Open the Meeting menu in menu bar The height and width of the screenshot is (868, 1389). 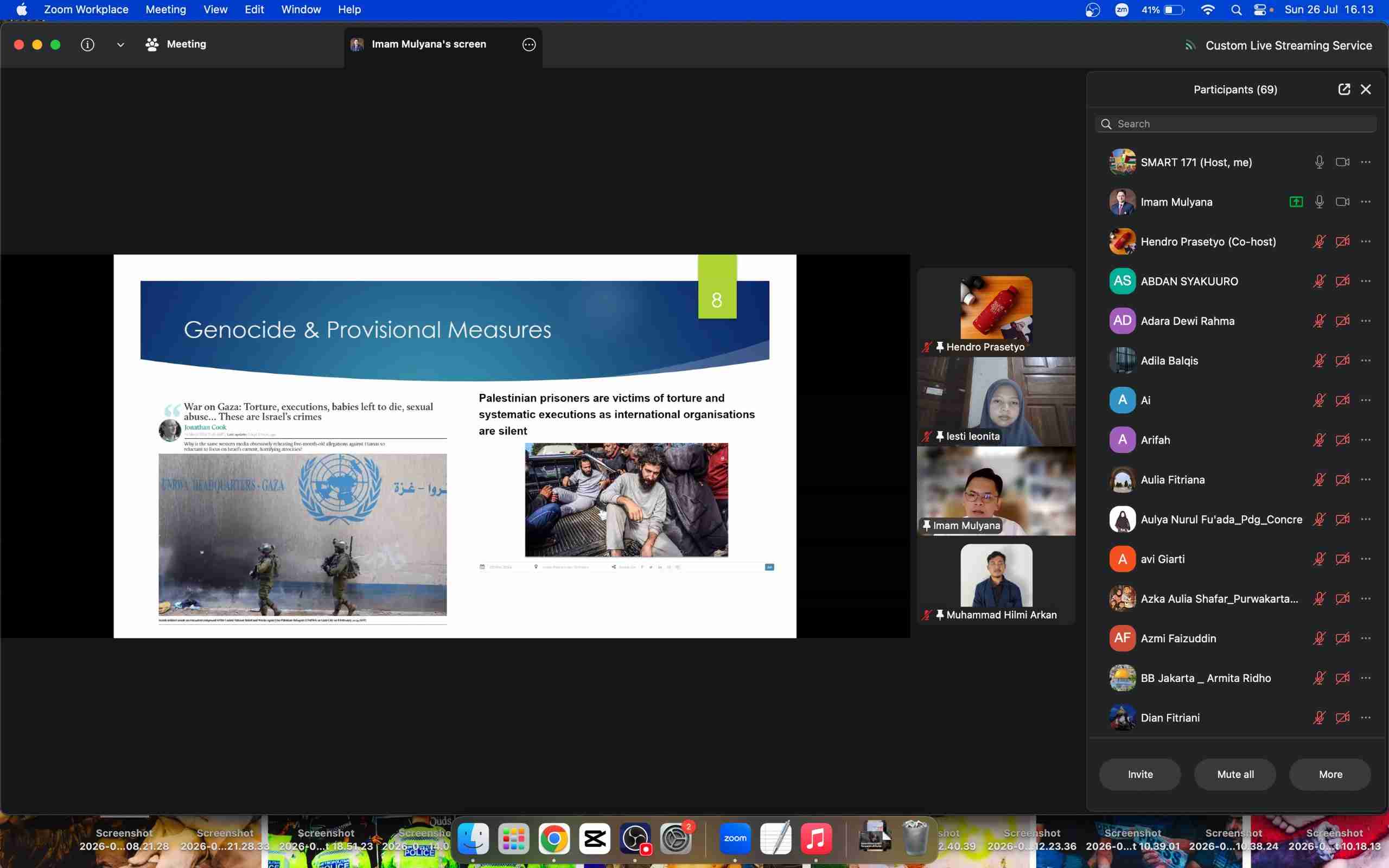[165, 9]
